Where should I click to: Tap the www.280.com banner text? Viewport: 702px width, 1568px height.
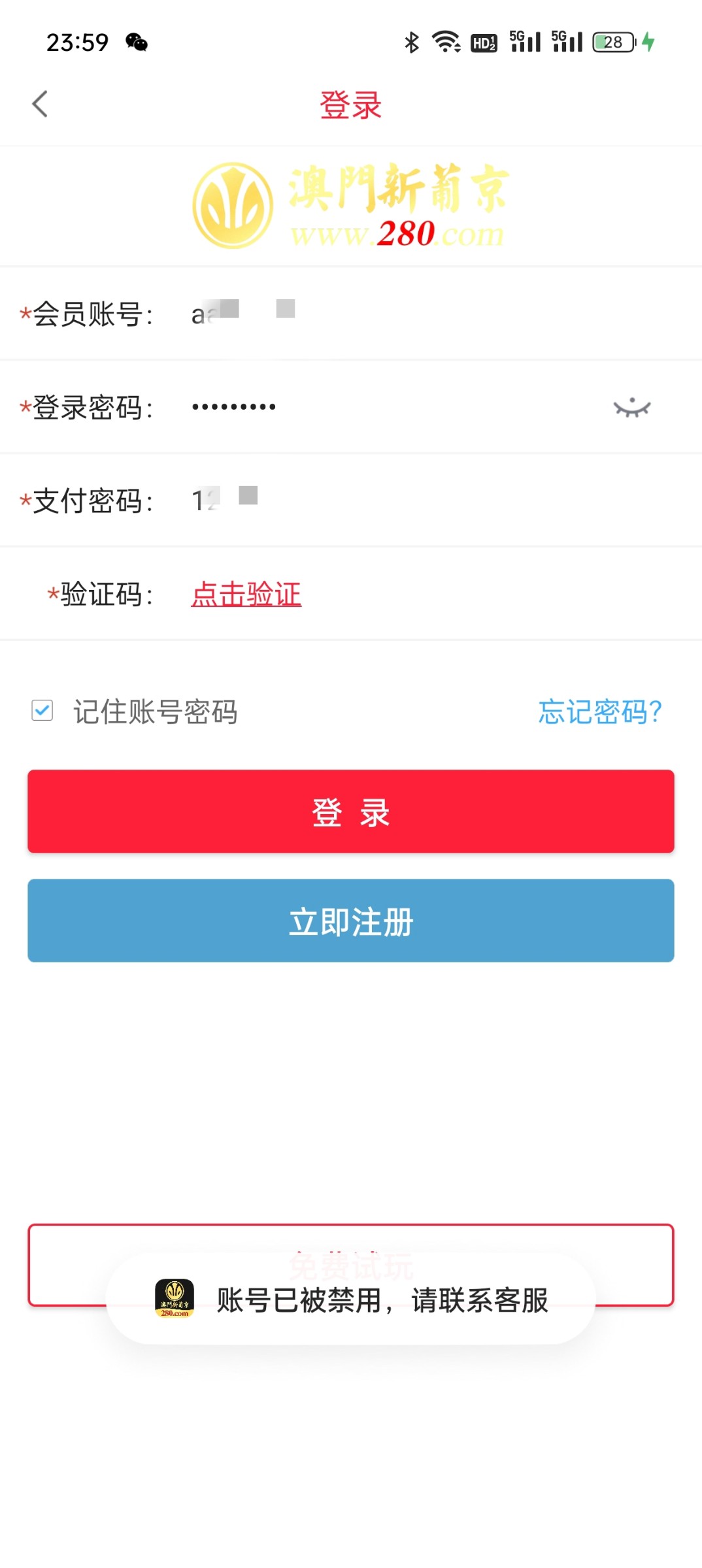[x=397, y=234]
